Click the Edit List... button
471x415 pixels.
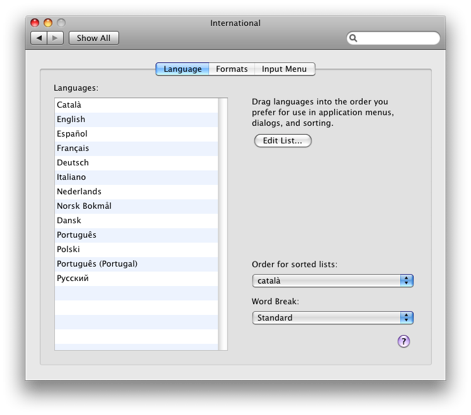[x=283, y=141]
